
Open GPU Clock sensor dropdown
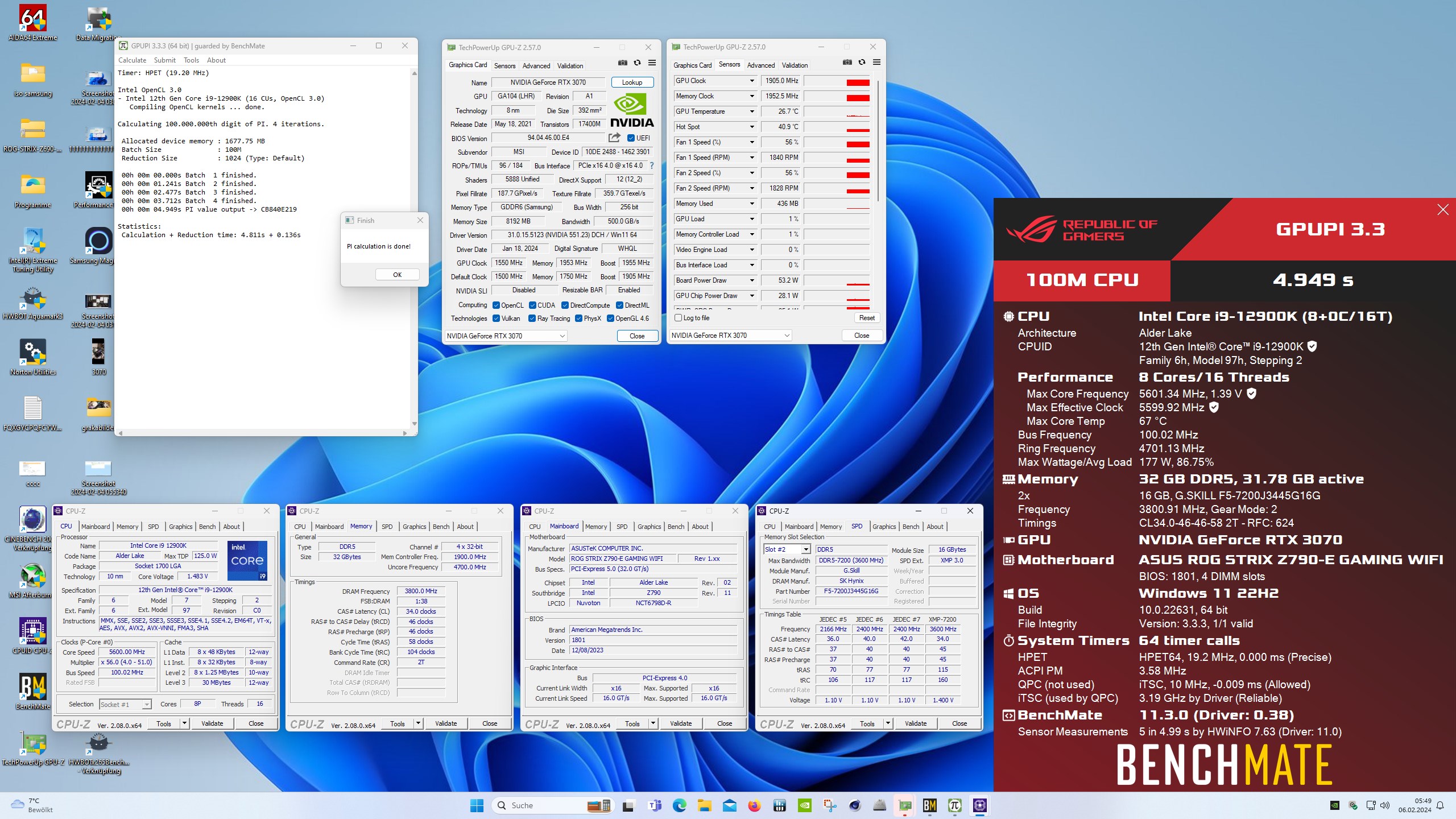(x=752, y=81)
